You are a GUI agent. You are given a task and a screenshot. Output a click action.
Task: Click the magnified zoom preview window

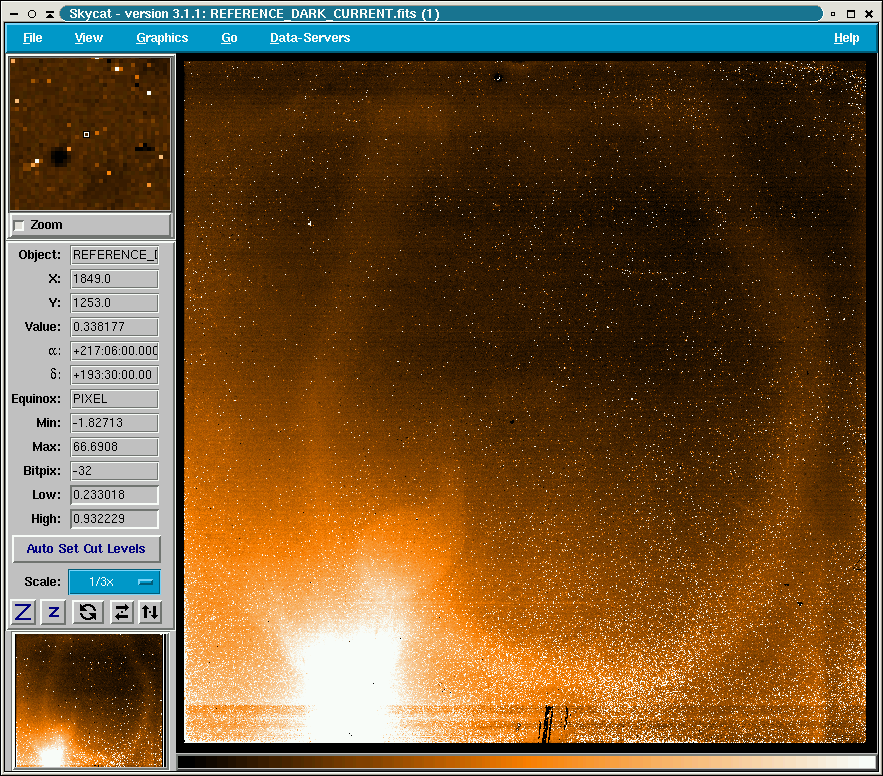[89, 133]
